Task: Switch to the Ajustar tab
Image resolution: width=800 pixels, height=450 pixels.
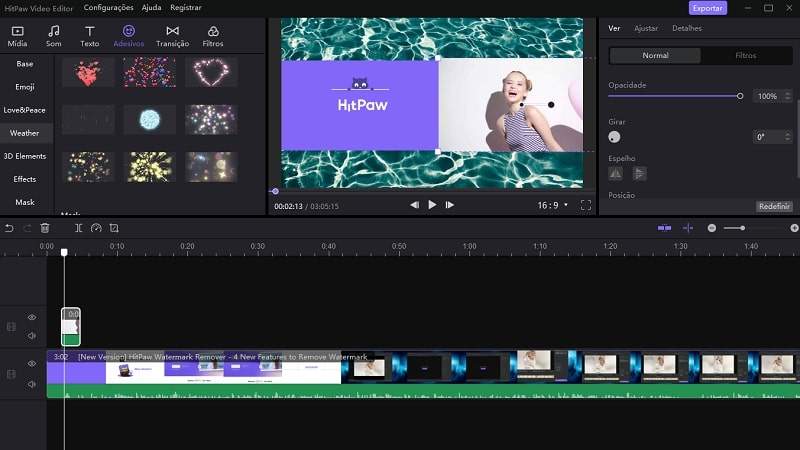Action: click(x=646, y=29)
